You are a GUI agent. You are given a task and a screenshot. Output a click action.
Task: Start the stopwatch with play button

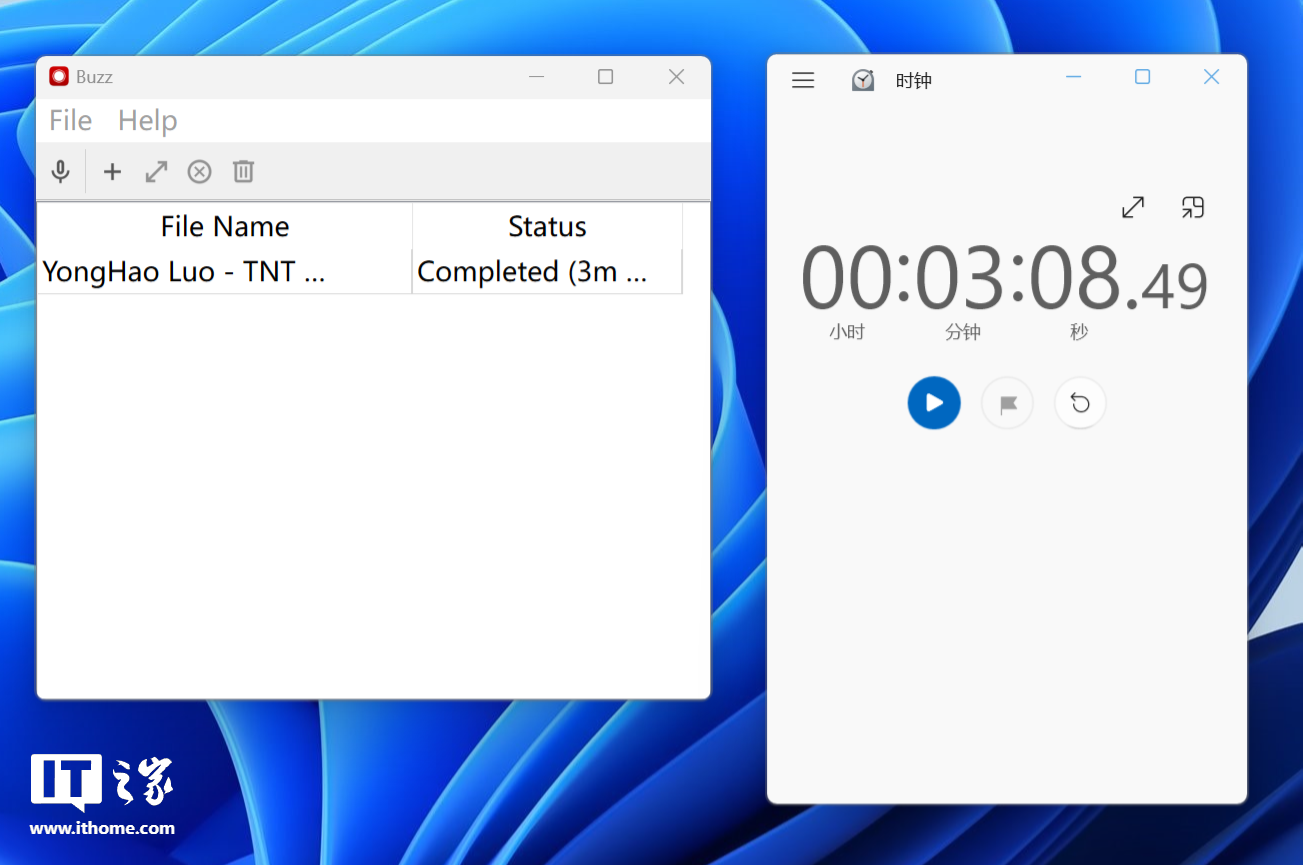[934, 403]
